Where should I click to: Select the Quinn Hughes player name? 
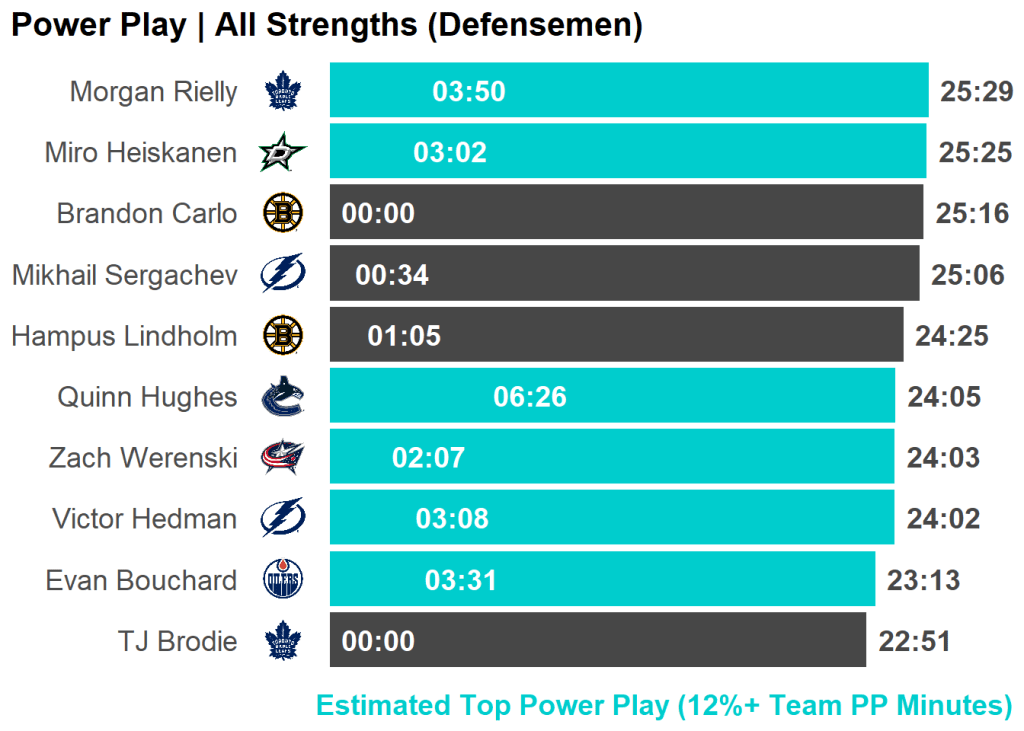click(x=147, y=397)
